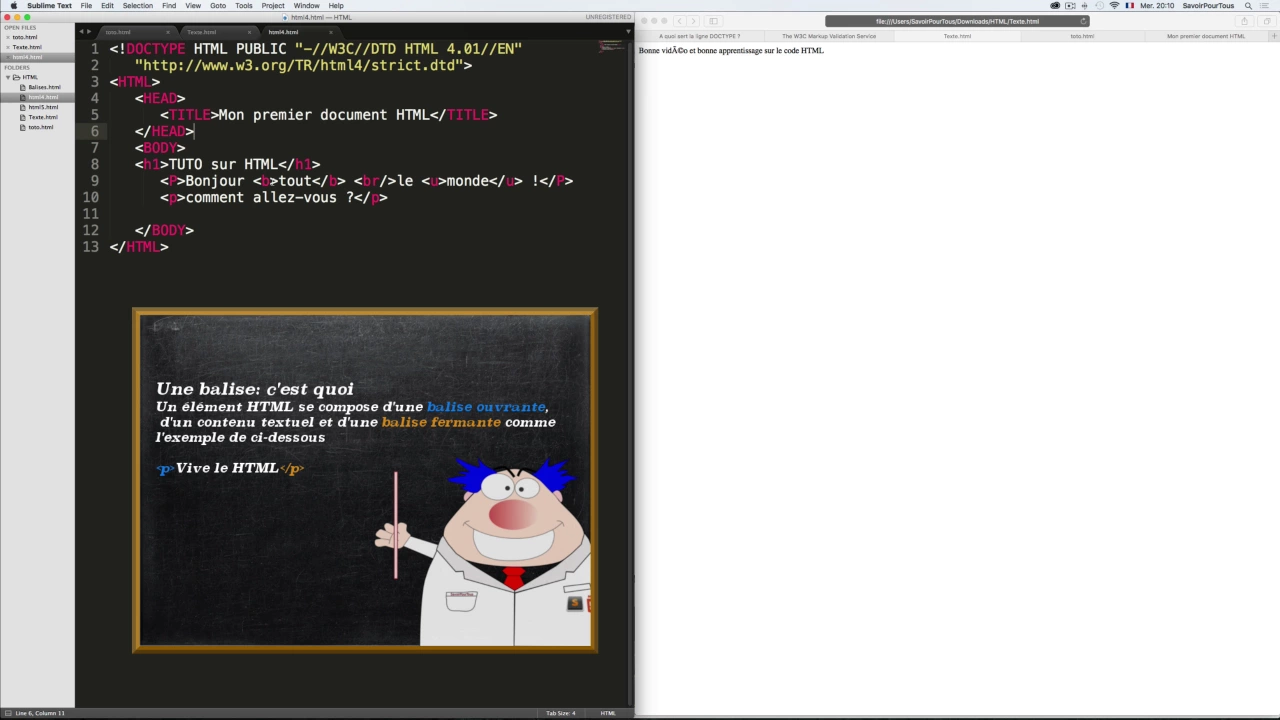Open the Selection menu
This screenshot has width=1280, height=720.
[x=138, y=6]
